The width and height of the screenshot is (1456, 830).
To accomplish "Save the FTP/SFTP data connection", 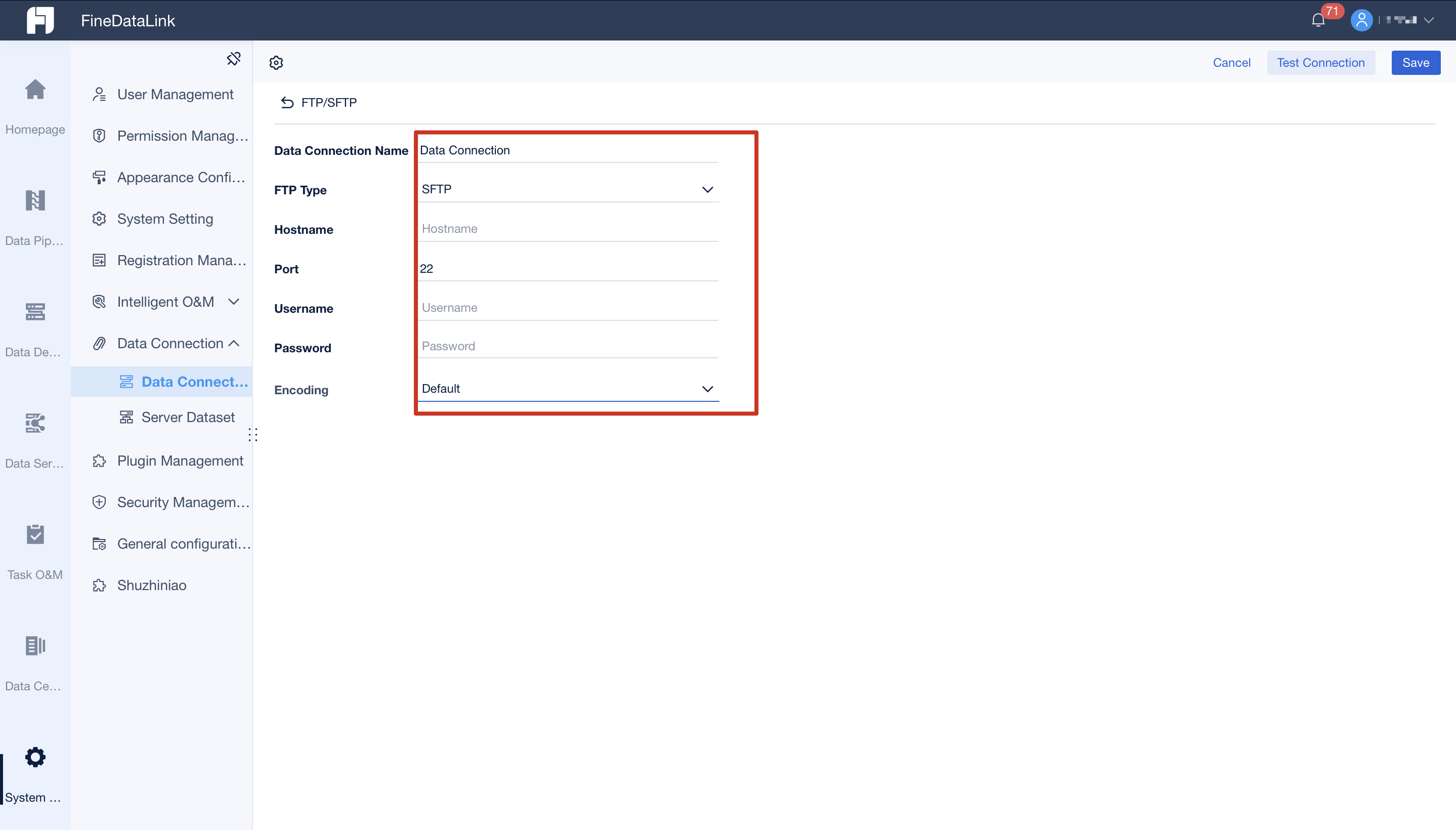I will (x=1416, y=63).
